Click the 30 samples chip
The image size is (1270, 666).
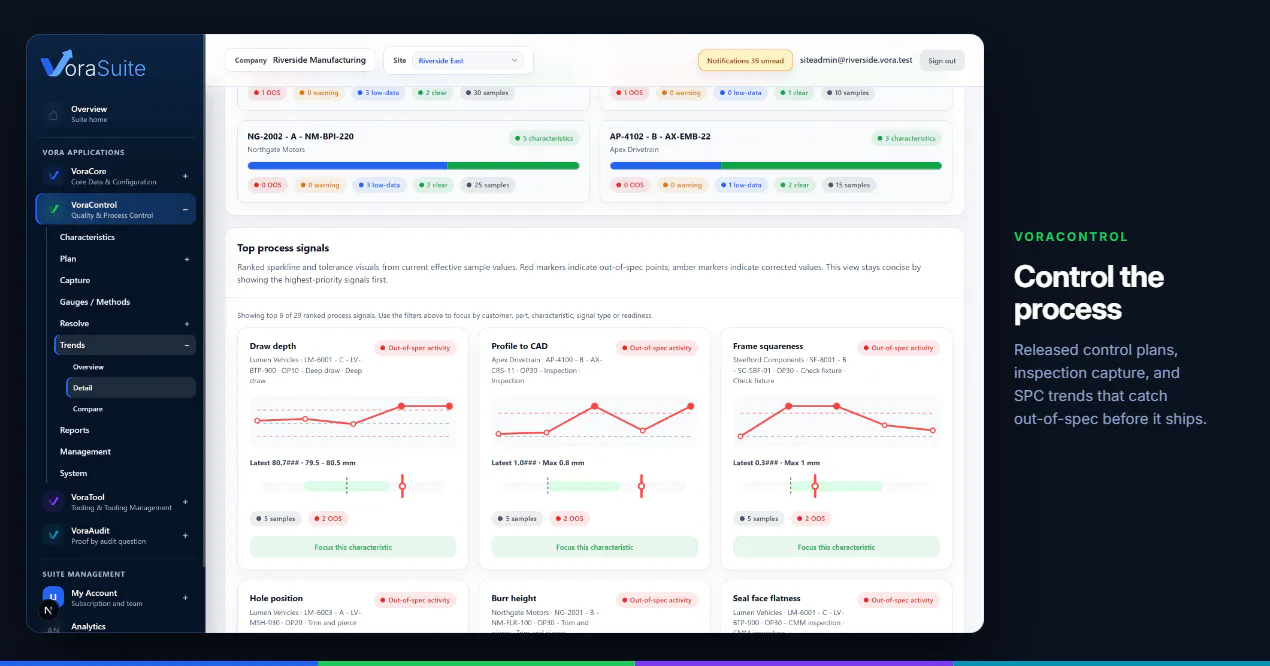(x=487, y=93)
